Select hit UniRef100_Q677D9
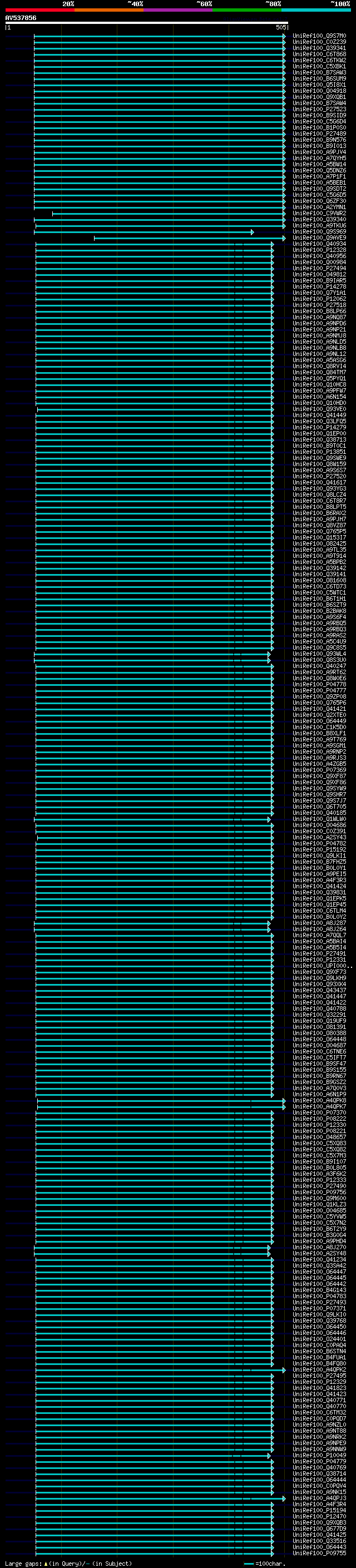The width and height of the screenshot is (356, 1568). coord(319,1529)
